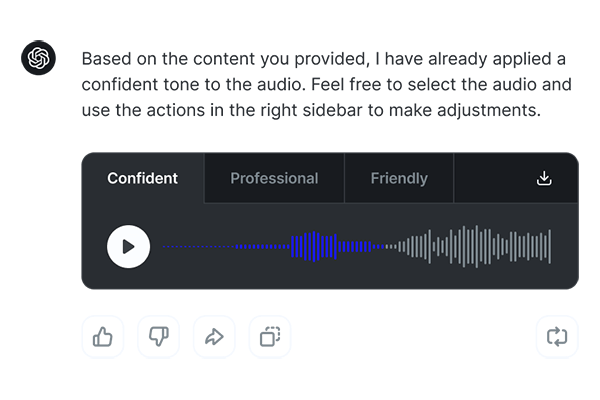The width and height of the screenshot is (600, 400).
Task: Like the response with thumbs up
Action: (x=102, y=337)
